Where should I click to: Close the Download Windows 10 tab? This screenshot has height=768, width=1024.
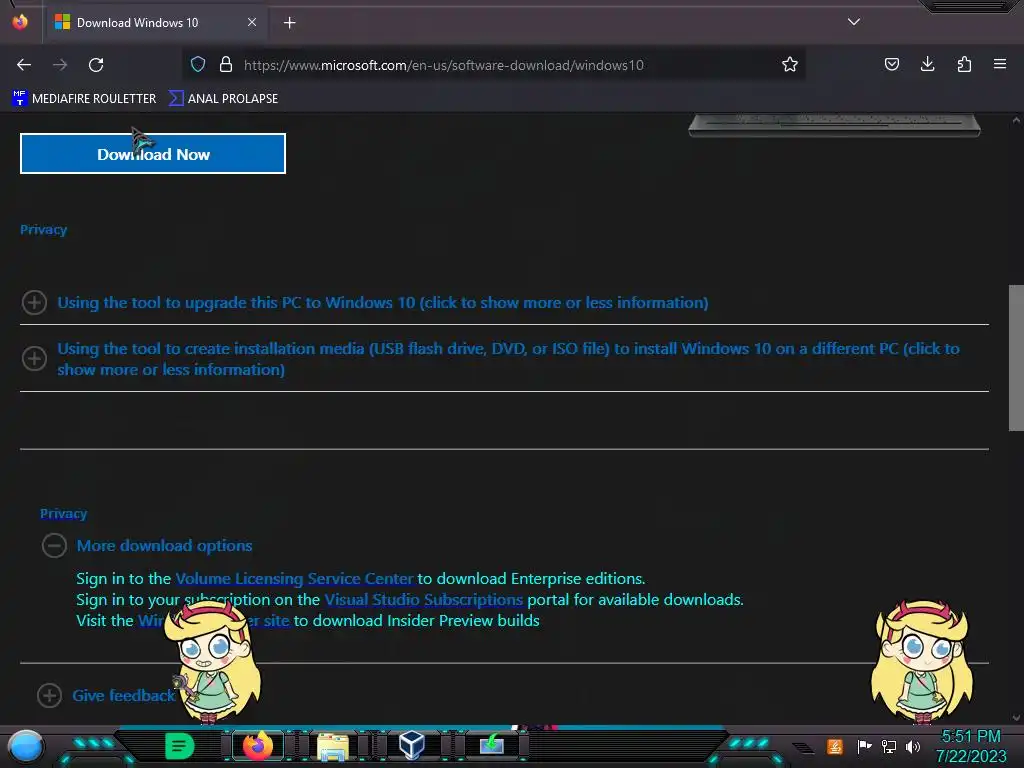pyautogui.click(x=251, y=22)
